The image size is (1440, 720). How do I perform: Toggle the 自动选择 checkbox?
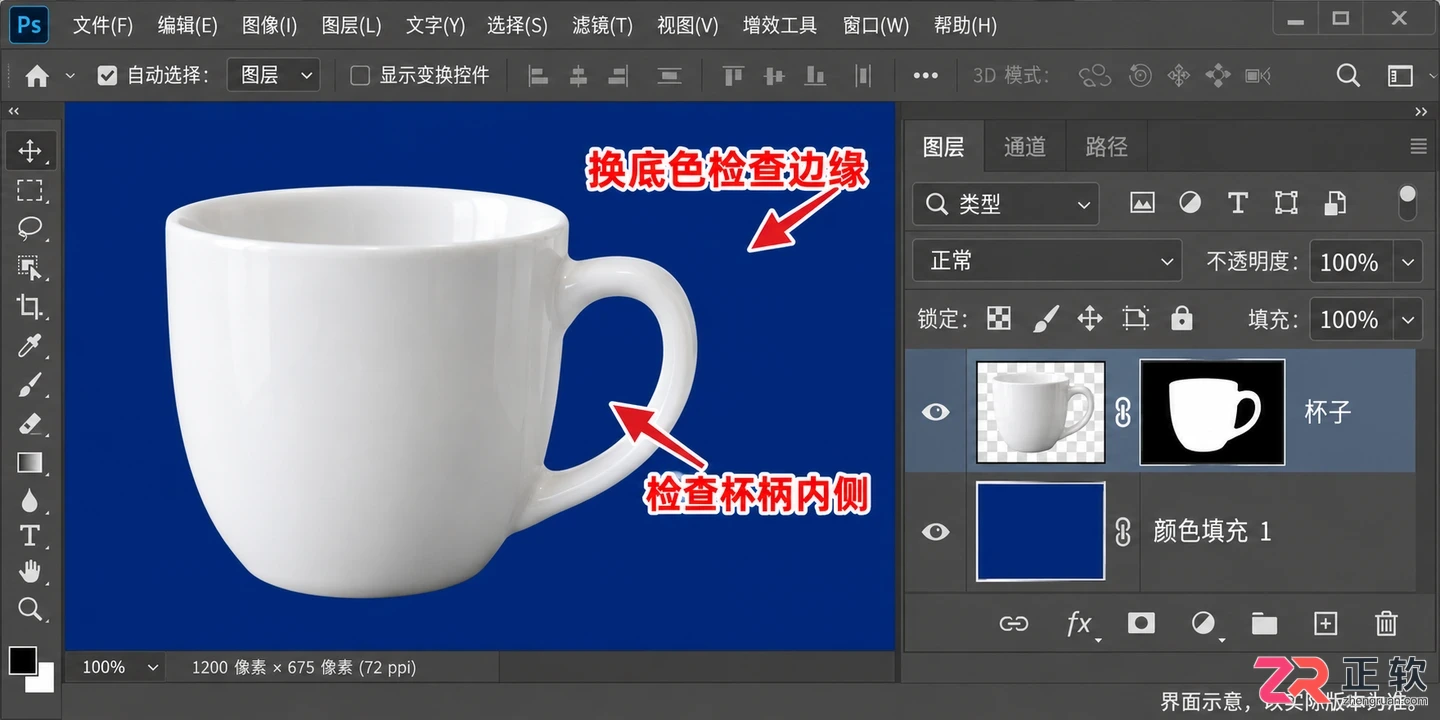click(x=107, y=75)
